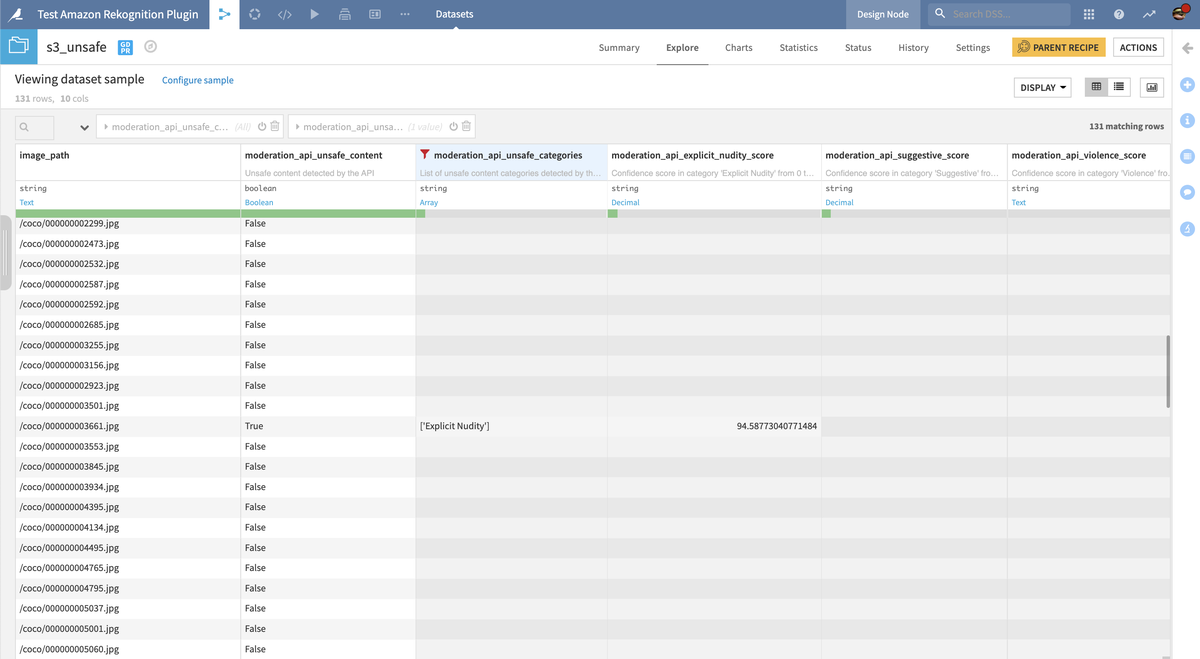Open the Datasets menu in top bar
Screen dimensions: 1200x659
coord(455,14)
